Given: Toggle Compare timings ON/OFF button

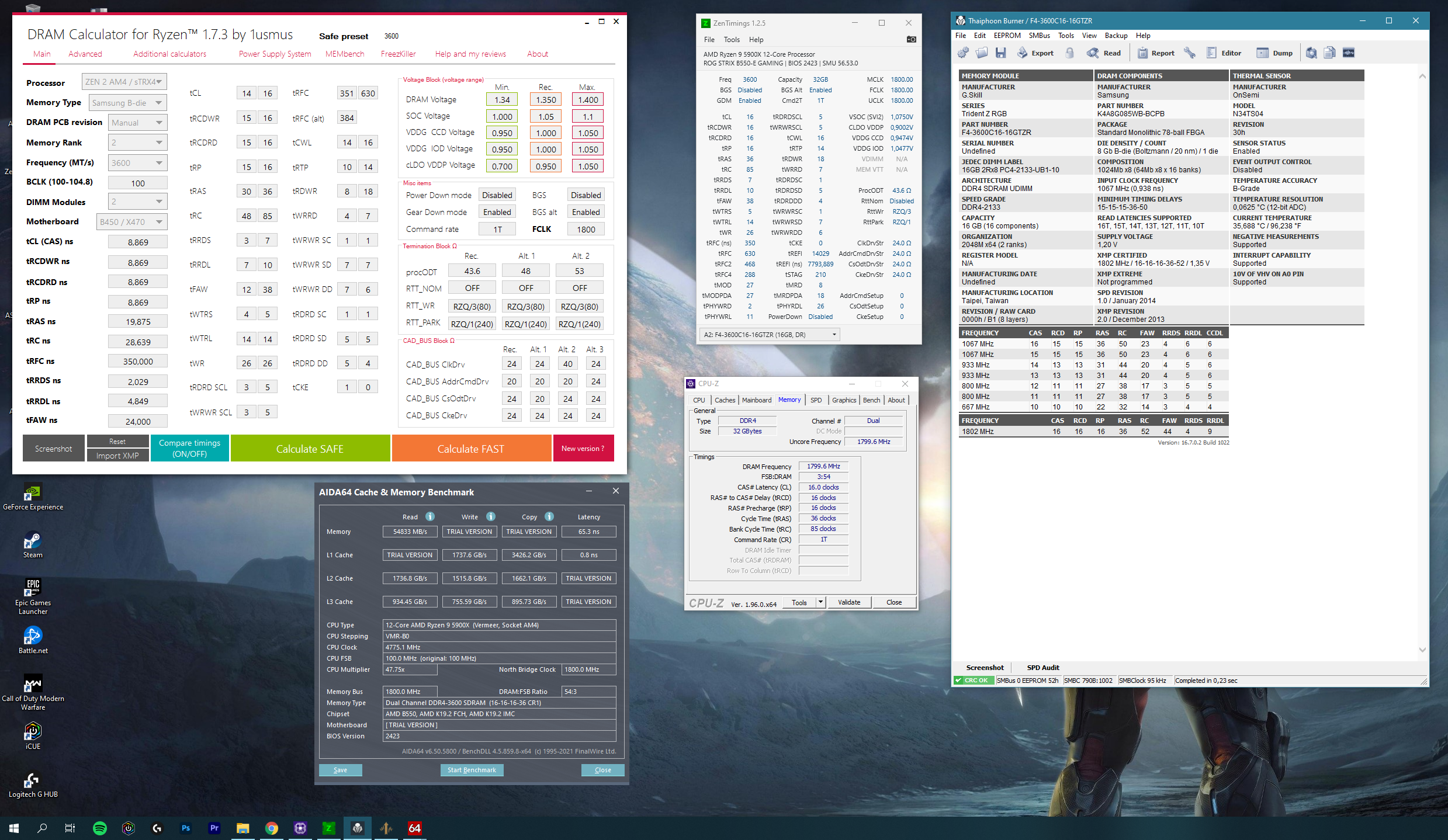Looking at the screenshot, I should point(189,448).
